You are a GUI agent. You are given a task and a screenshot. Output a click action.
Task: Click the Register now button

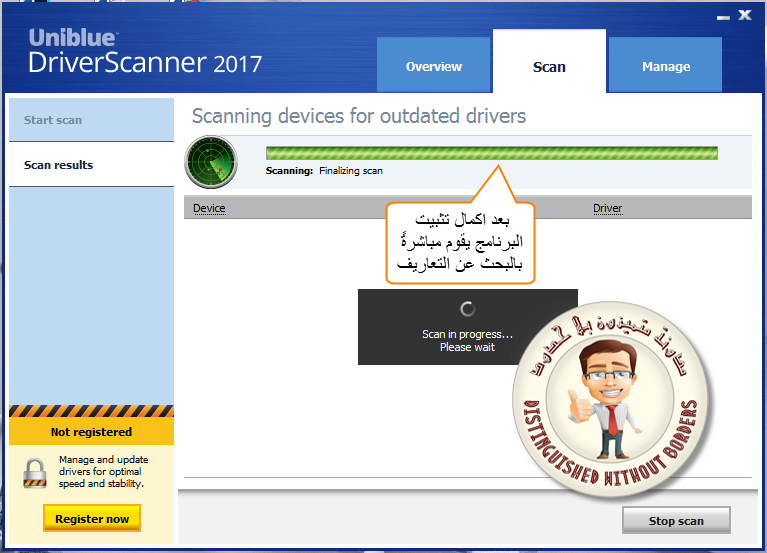(x=92, y=518)
